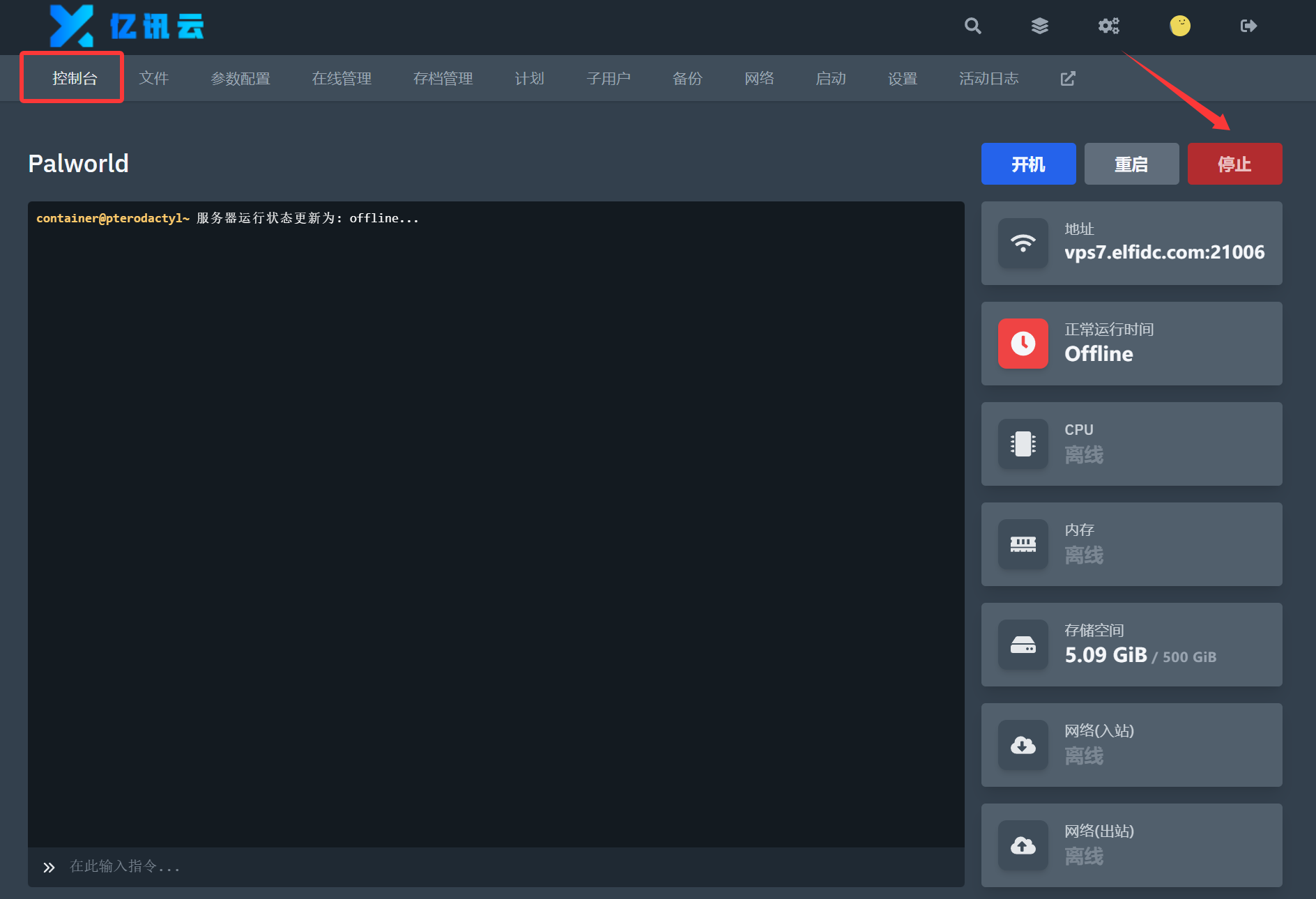Image resolution: width=1316 pixels, height=899 pixels.
Task: Open the 子用户 tab
Action: point(609,78)
